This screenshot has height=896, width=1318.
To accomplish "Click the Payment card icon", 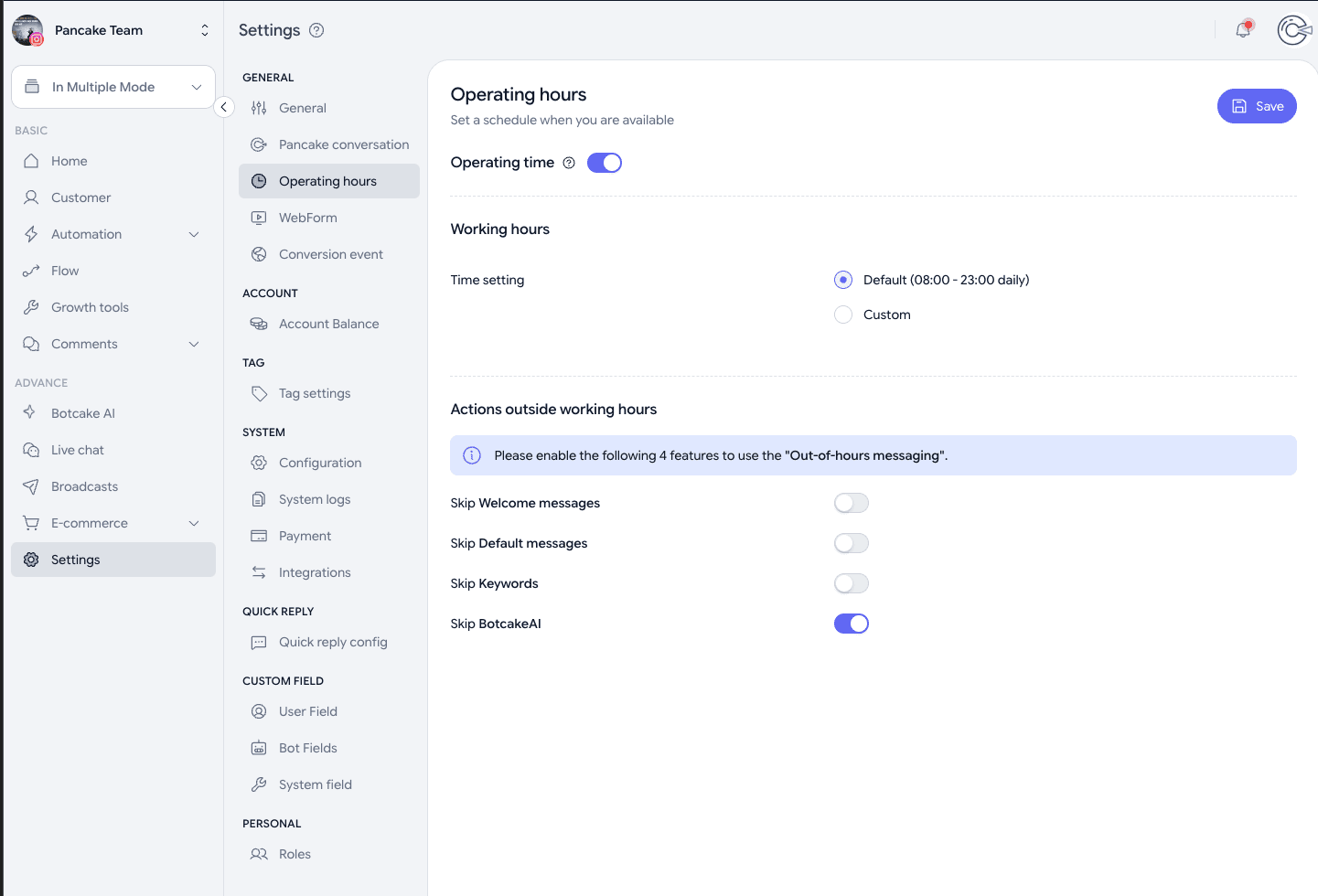I will pos(259,536).
